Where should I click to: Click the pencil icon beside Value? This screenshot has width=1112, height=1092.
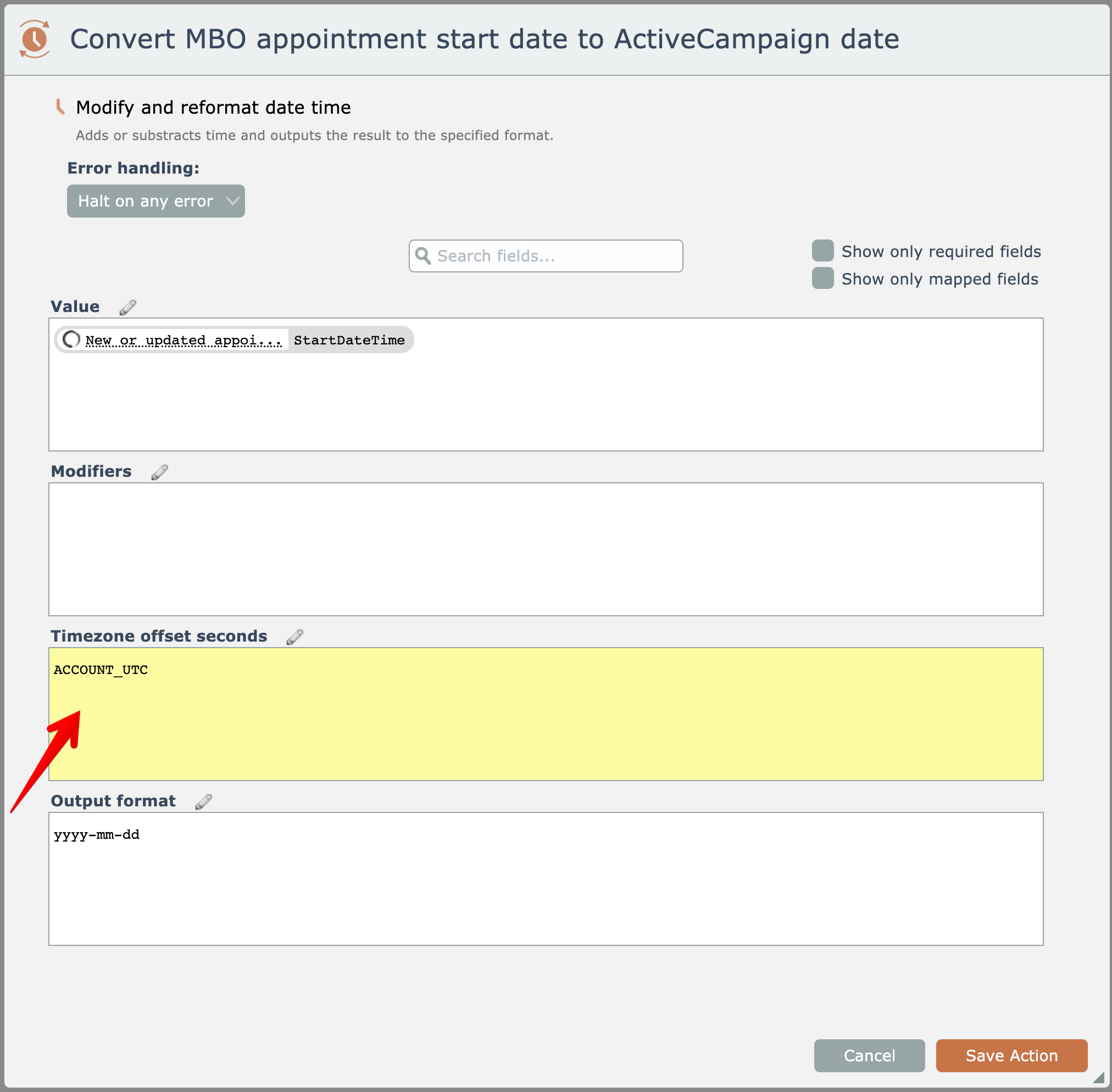(x=127, y=308)
